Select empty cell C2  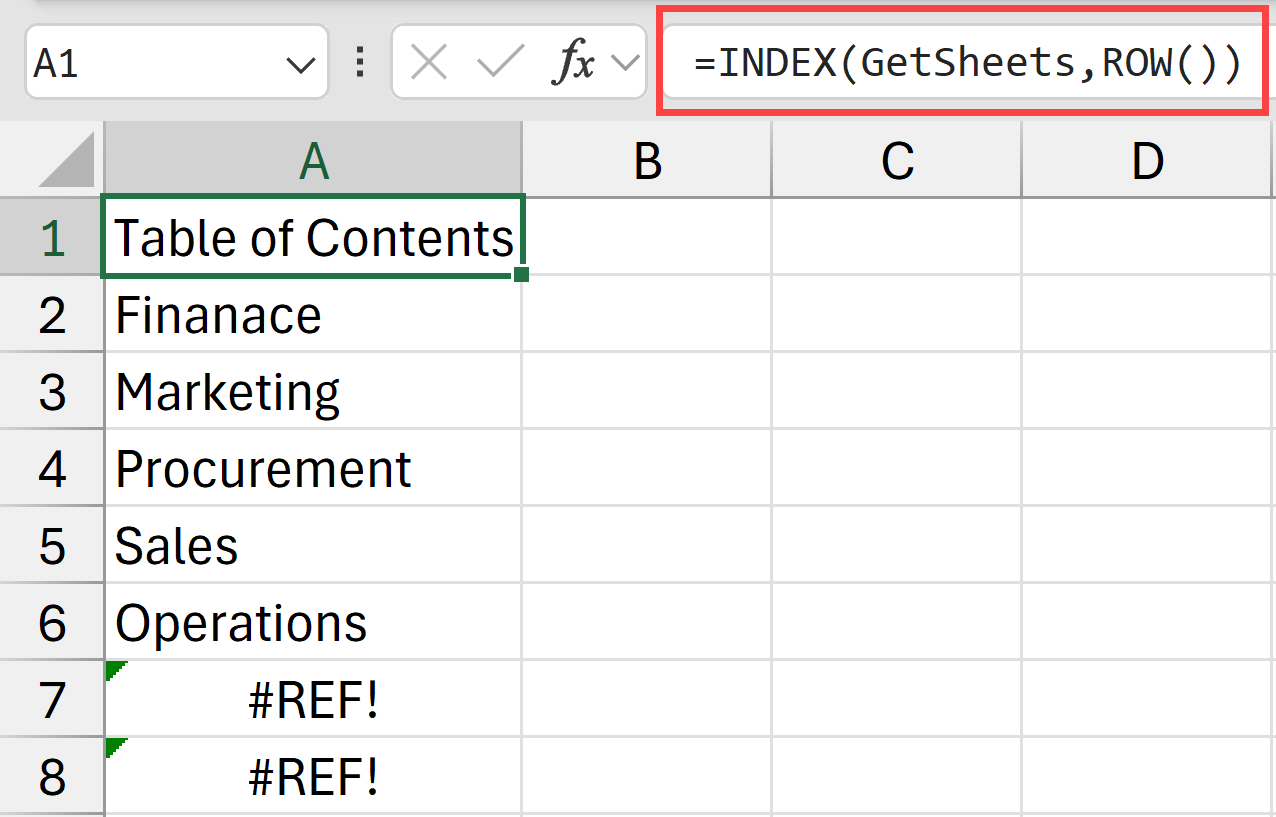[x=897, y=314]
